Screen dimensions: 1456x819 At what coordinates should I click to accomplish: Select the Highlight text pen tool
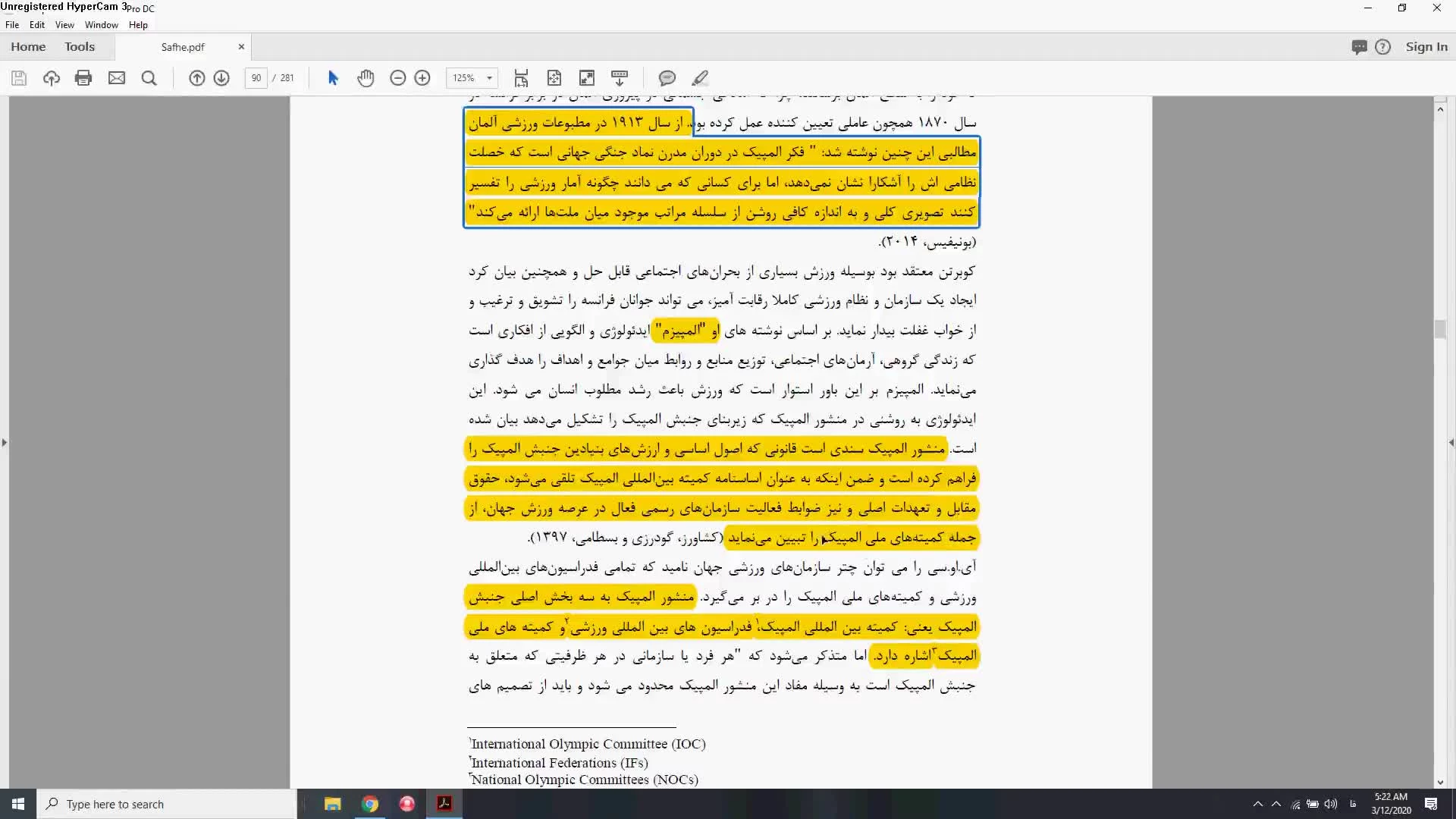700,78
